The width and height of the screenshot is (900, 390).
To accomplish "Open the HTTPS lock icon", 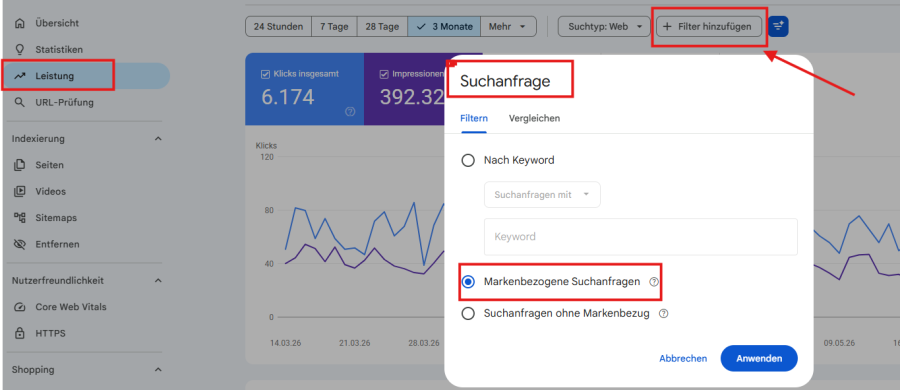I will [20, 333].
